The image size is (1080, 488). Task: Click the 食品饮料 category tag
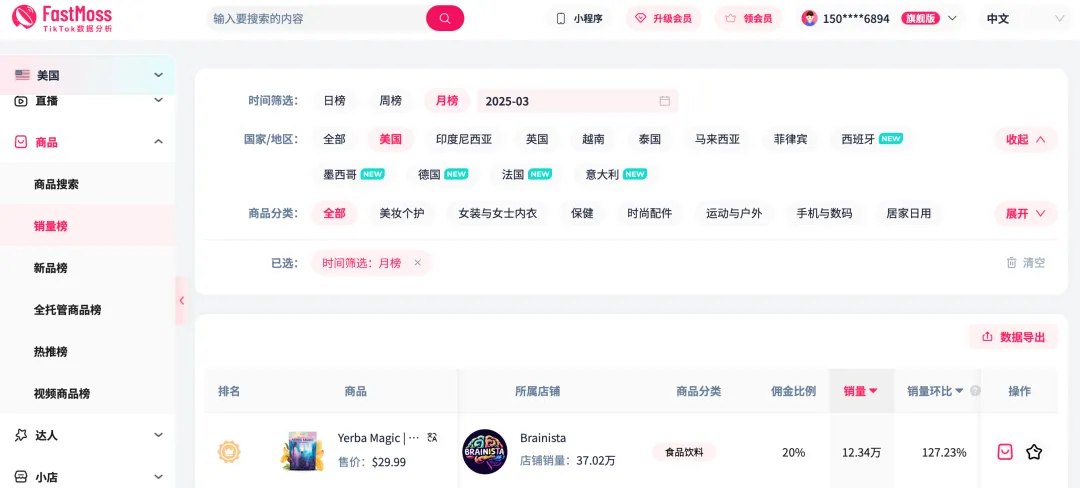click(684, 452)
